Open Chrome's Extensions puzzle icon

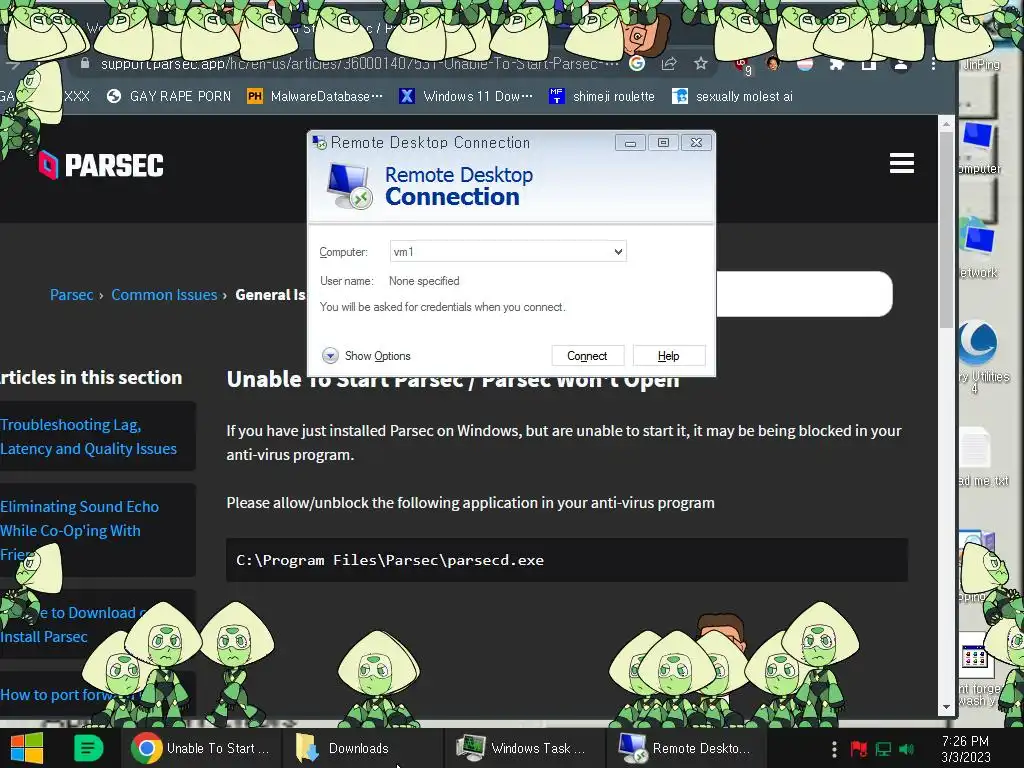click(x=837, y=64)
